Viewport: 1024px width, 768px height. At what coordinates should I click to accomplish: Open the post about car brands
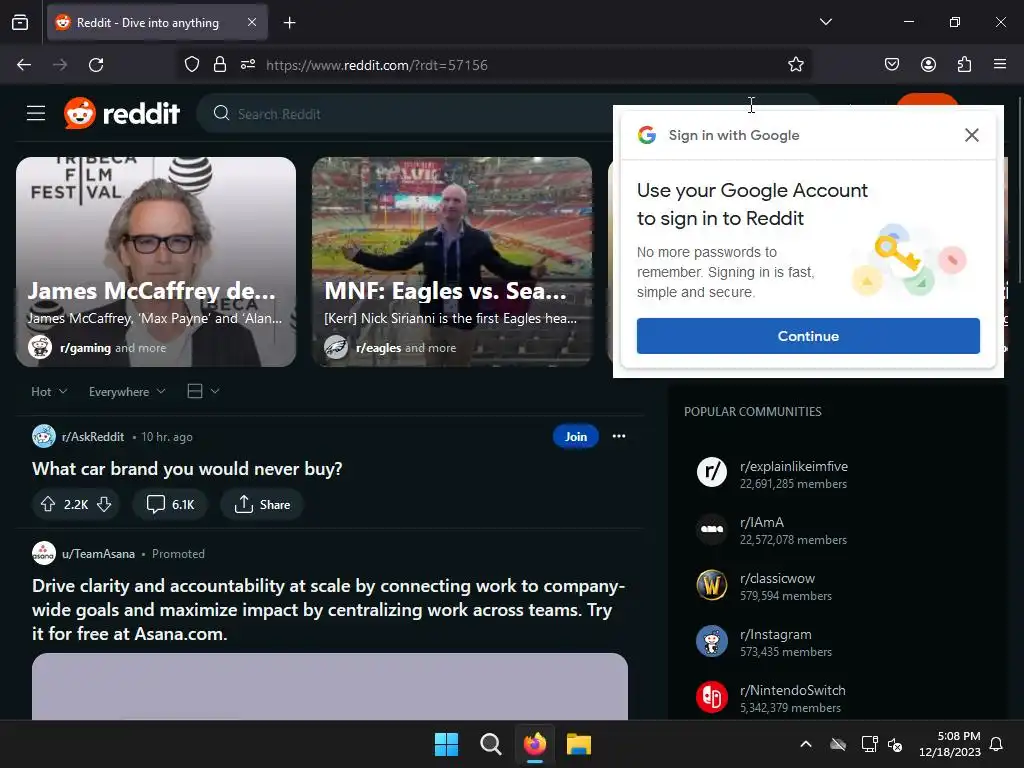(x=187, y=469)
